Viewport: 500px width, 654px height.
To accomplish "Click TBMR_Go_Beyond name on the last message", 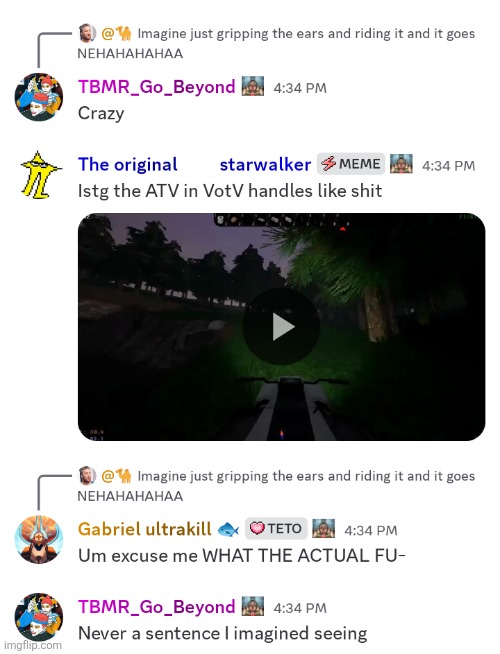I will 157,607.
